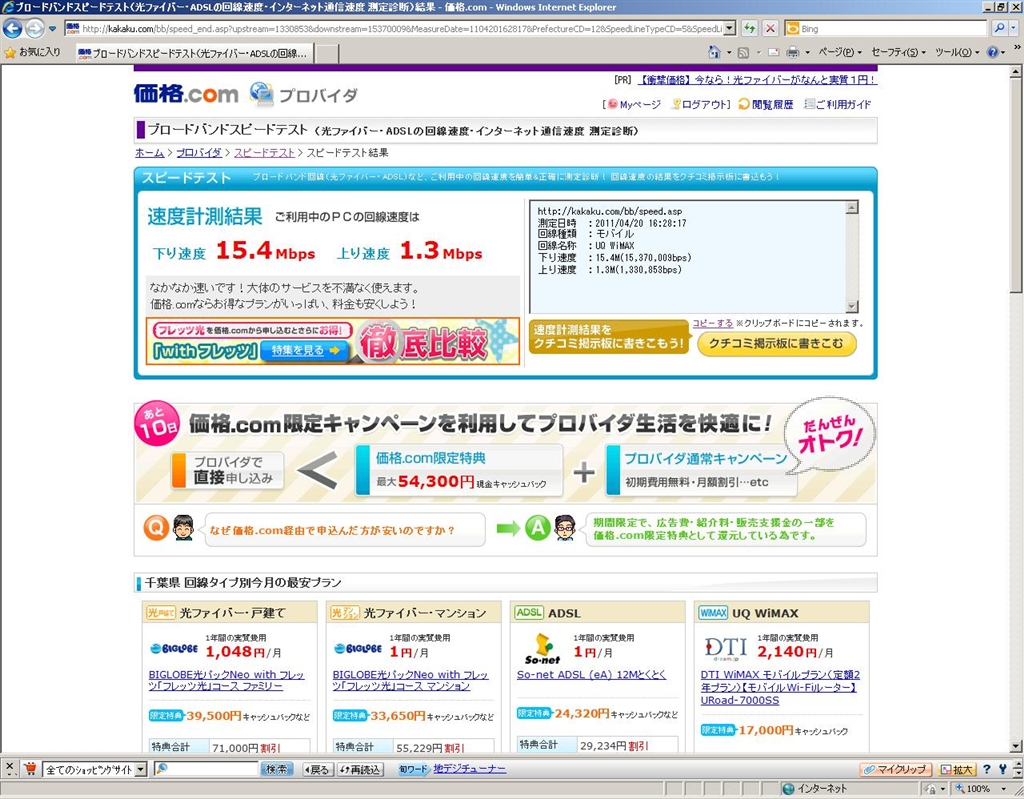Click the Print printer icon
Screen dimensions: 1024x799
[x=793, y=52]
